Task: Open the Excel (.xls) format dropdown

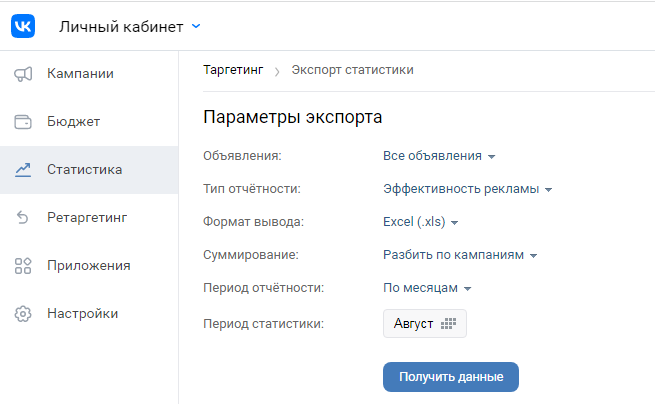Action: click(x=421, y=222)
